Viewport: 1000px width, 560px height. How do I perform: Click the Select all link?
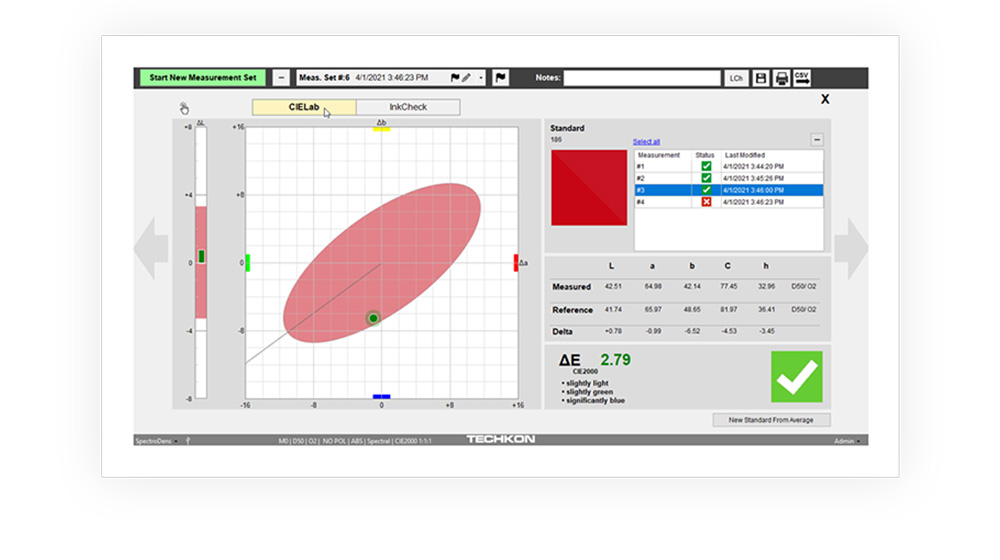point(646,142)
